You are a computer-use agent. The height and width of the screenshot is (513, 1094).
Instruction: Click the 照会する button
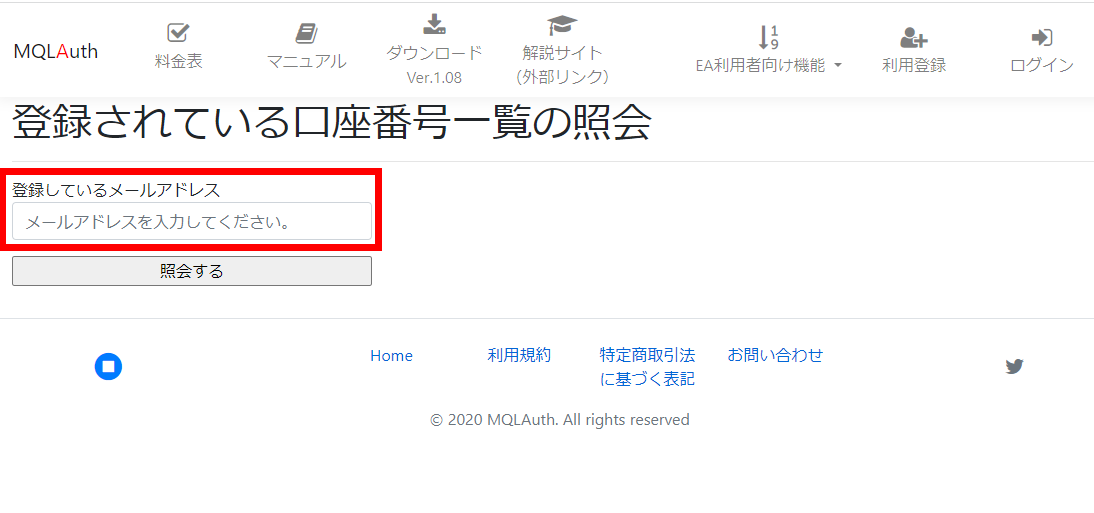pyautogui.click(x=192, y=272)
